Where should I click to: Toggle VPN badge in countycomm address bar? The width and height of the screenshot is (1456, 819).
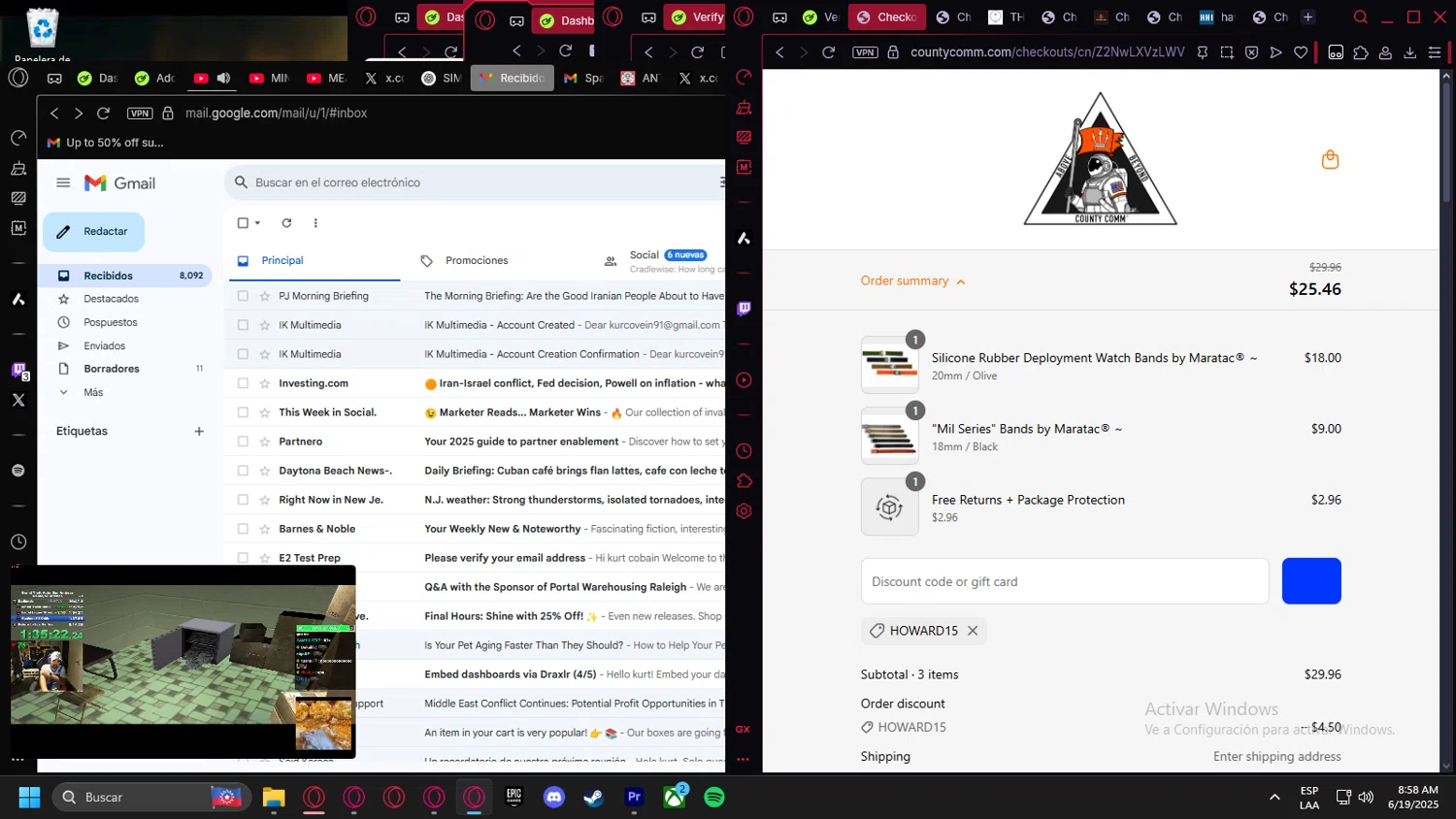click(x=865, y=52)
